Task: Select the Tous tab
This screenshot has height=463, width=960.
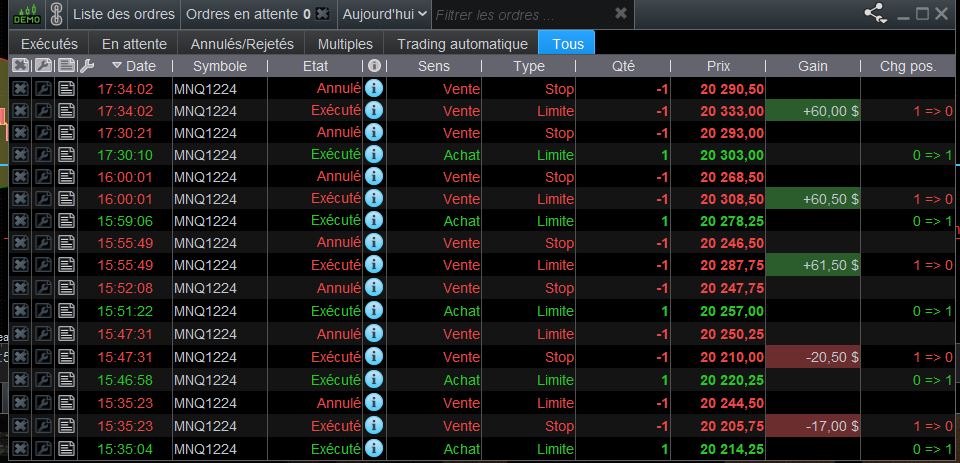Action: click(568, 43)
